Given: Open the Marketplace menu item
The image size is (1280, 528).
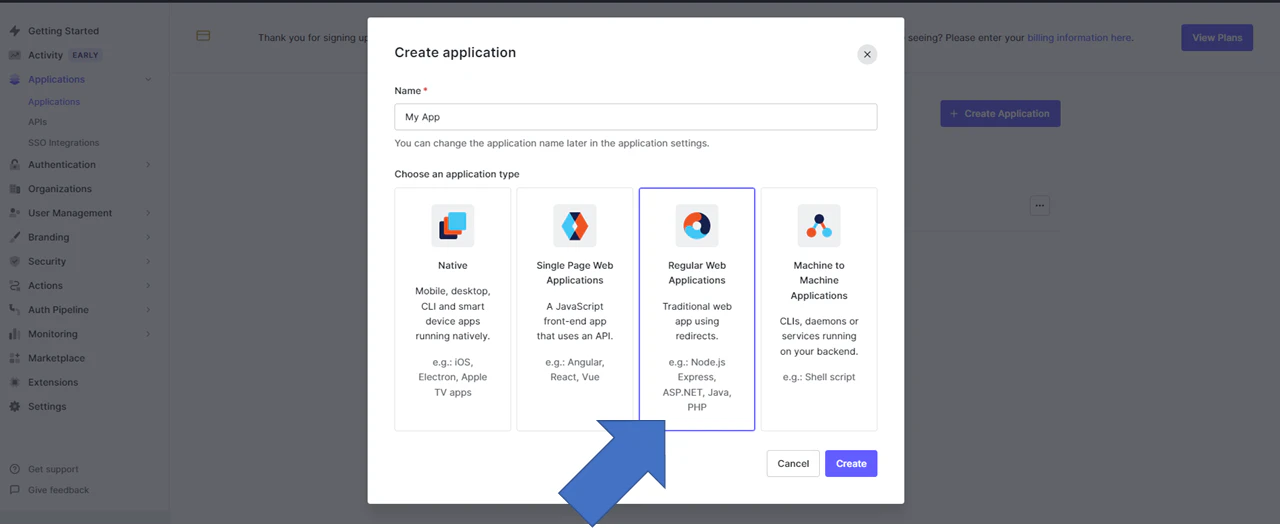Looking at the screenshot, I should pos(56,358).
